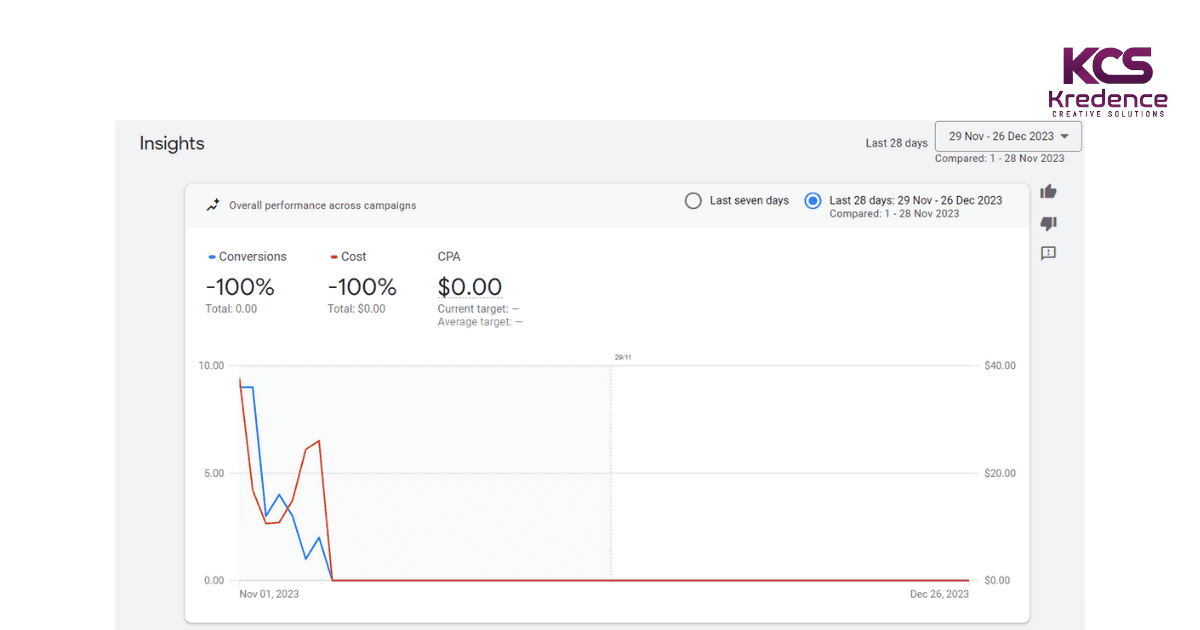1200x630 pixels.
Task: Click the KCS Kredence logo
Action: [1109, 80]
